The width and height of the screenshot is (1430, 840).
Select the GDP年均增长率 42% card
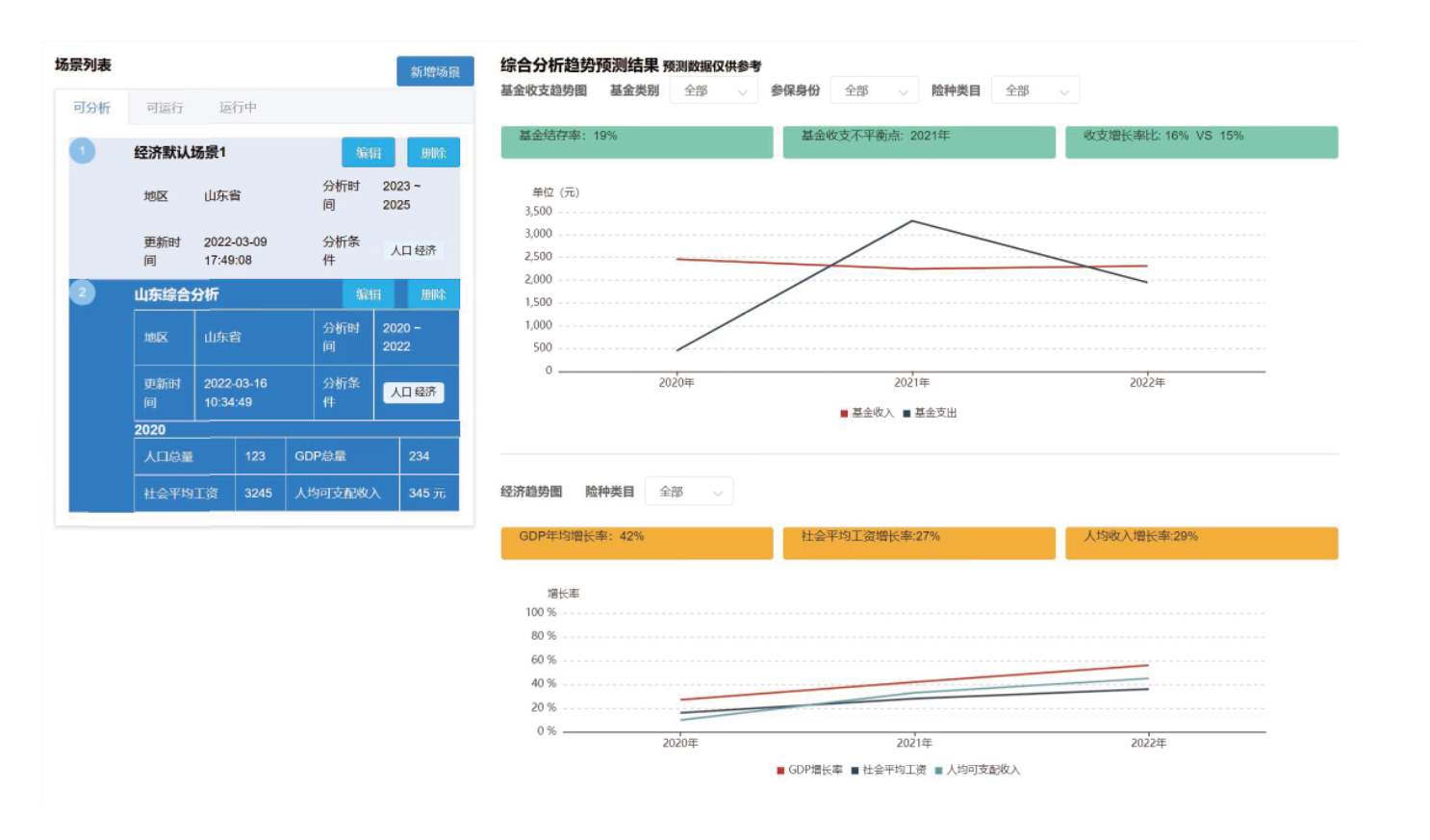click(636, 543)
